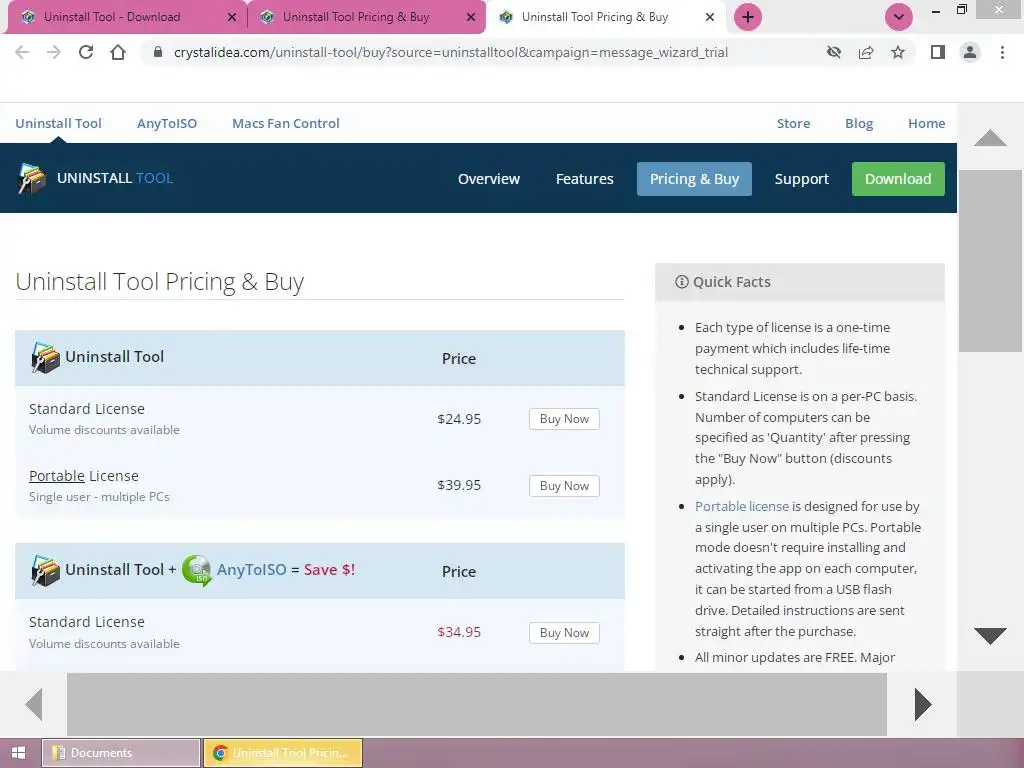The width and height of the screenshot is (1024, 768).
Task: Open the AnyToISO top nav link
Action: [167, 123]
